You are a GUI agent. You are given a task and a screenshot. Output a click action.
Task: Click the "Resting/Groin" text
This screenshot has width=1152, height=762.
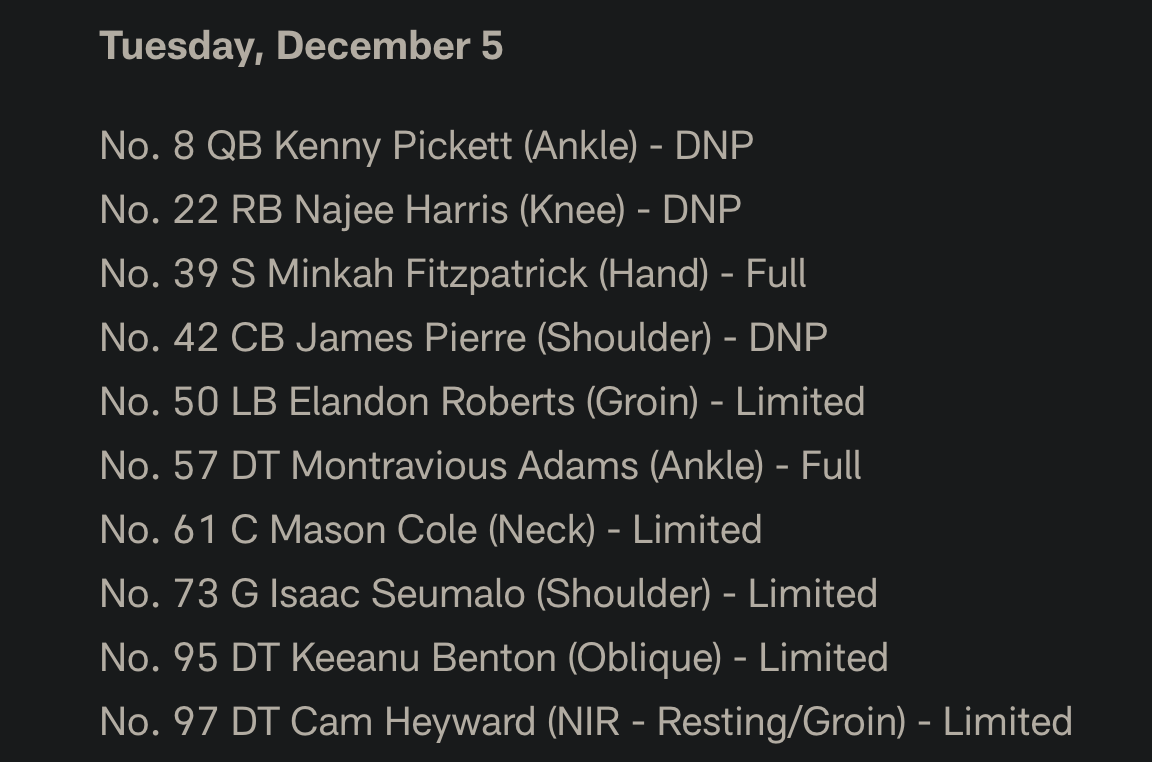coord(780,722)
